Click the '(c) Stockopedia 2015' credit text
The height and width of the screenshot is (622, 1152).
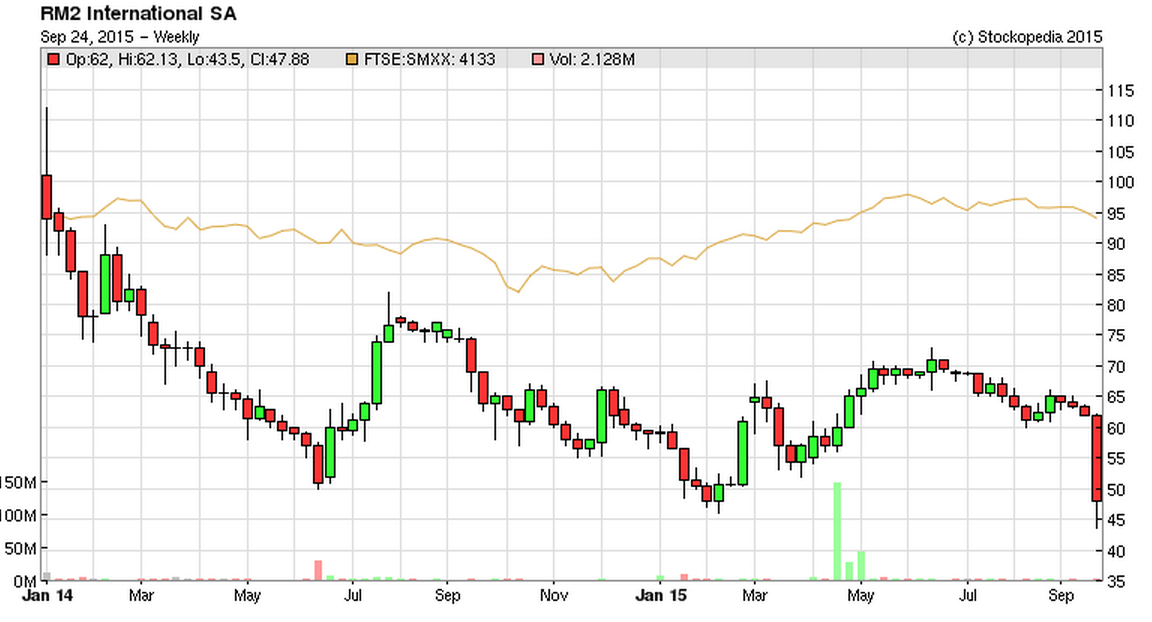click(x=1027, y=37)
